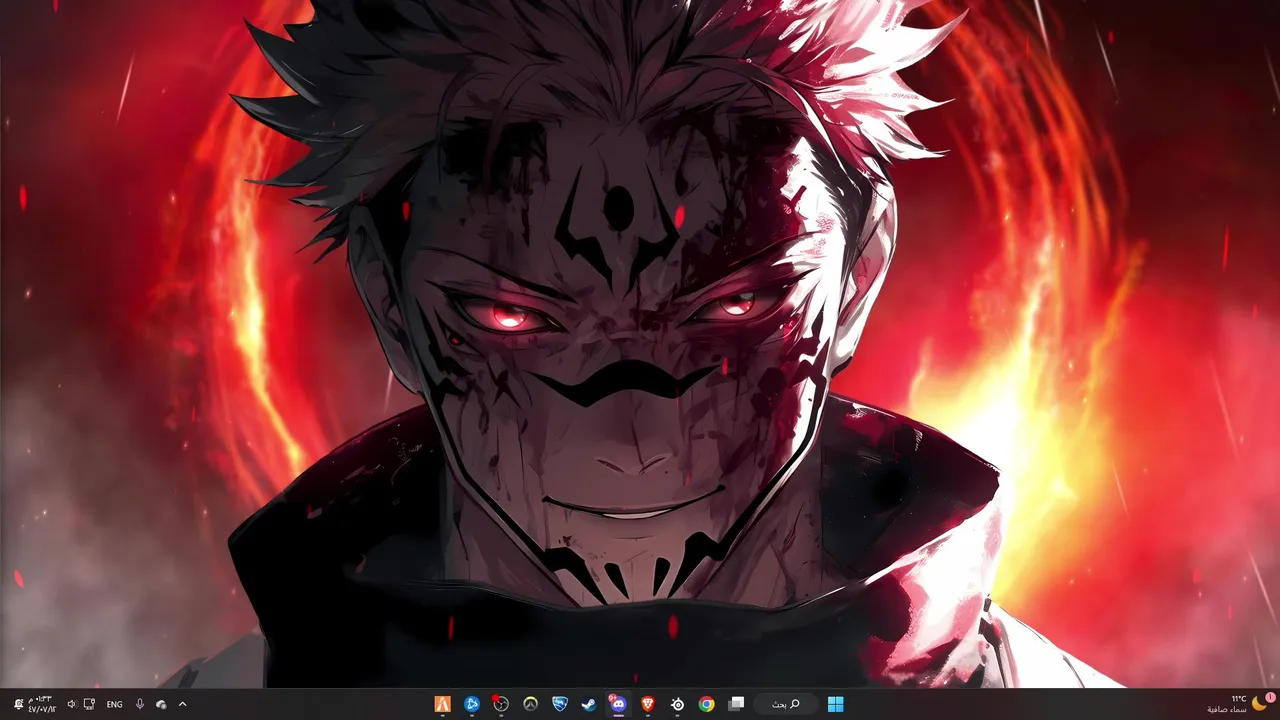Open Task View from the taskbar
Image resolution: width=1280 pixels, height=720 pixels.
(736, 704)
